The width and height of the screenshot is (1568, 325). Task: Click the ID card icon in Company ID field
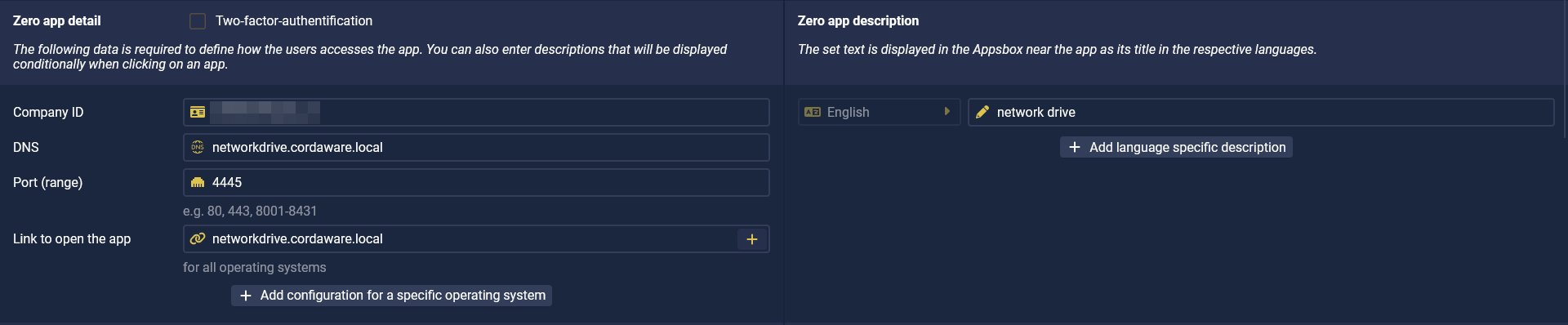(198, 112)
